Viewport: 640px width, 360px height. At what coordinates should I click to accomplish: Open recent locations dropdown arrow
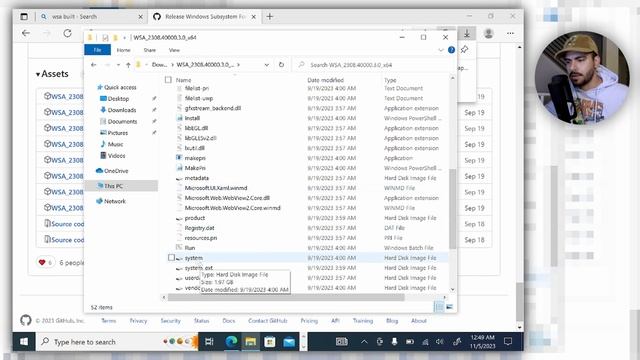click(118, 65)
